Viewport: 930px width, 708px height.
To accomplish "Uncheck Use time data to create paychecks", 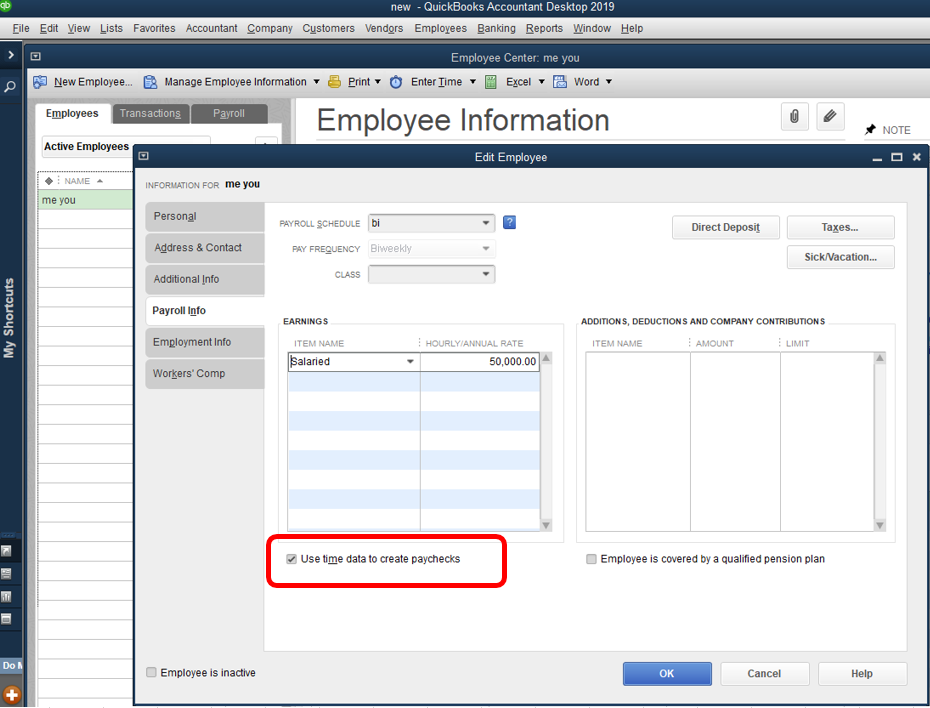I will [x=291, y=559].
